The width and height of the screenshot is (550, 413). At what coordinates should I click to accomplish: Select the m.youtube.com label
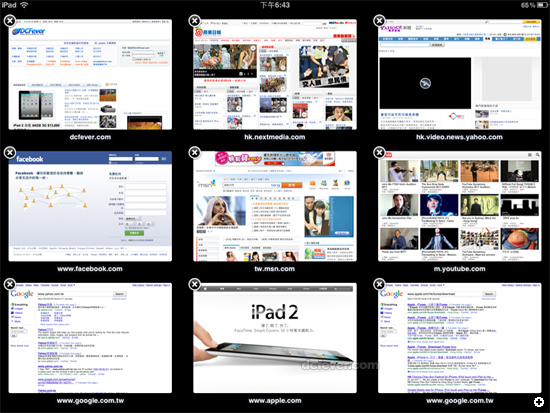(x=460, y=269)
